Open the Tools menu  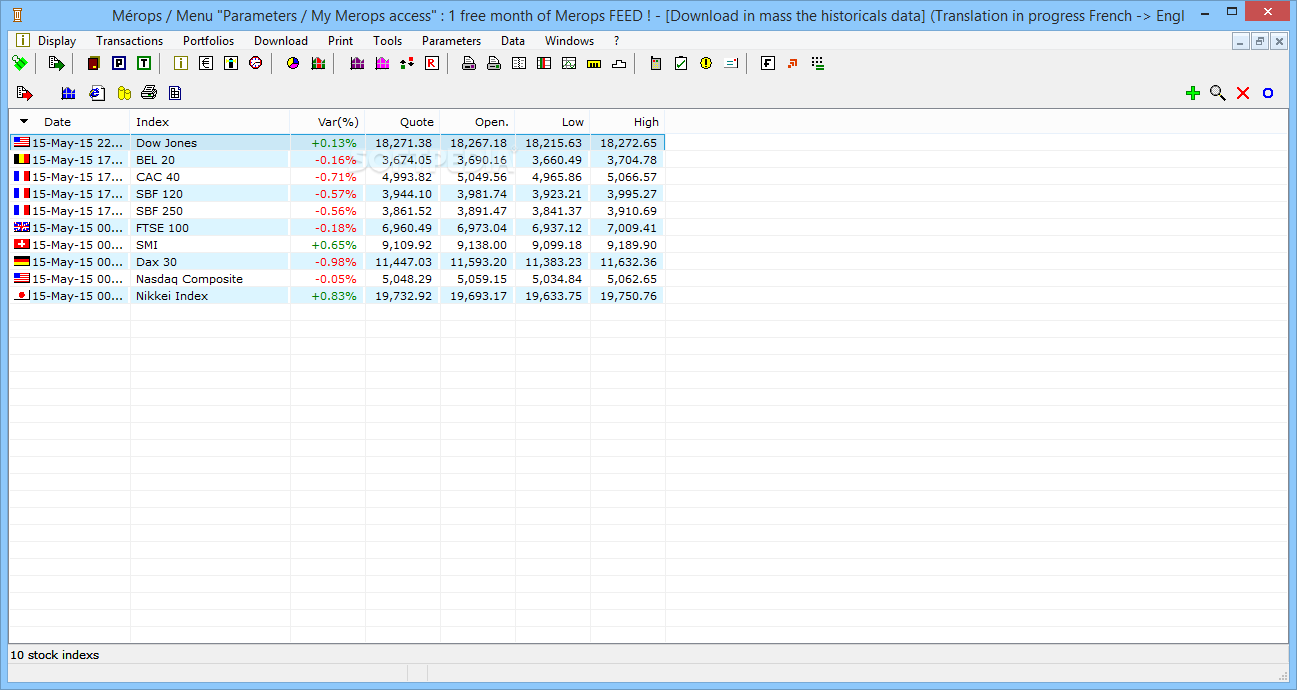tap(388, 41)
